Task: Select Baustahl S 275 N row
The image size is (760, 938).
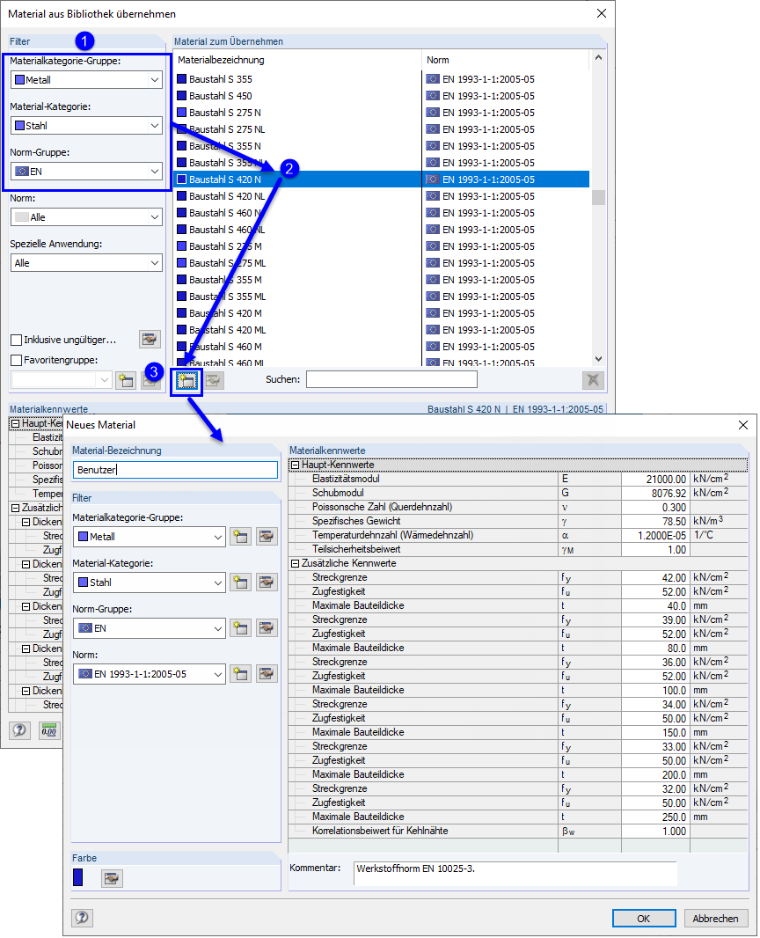Action: [x=381, y=112]
